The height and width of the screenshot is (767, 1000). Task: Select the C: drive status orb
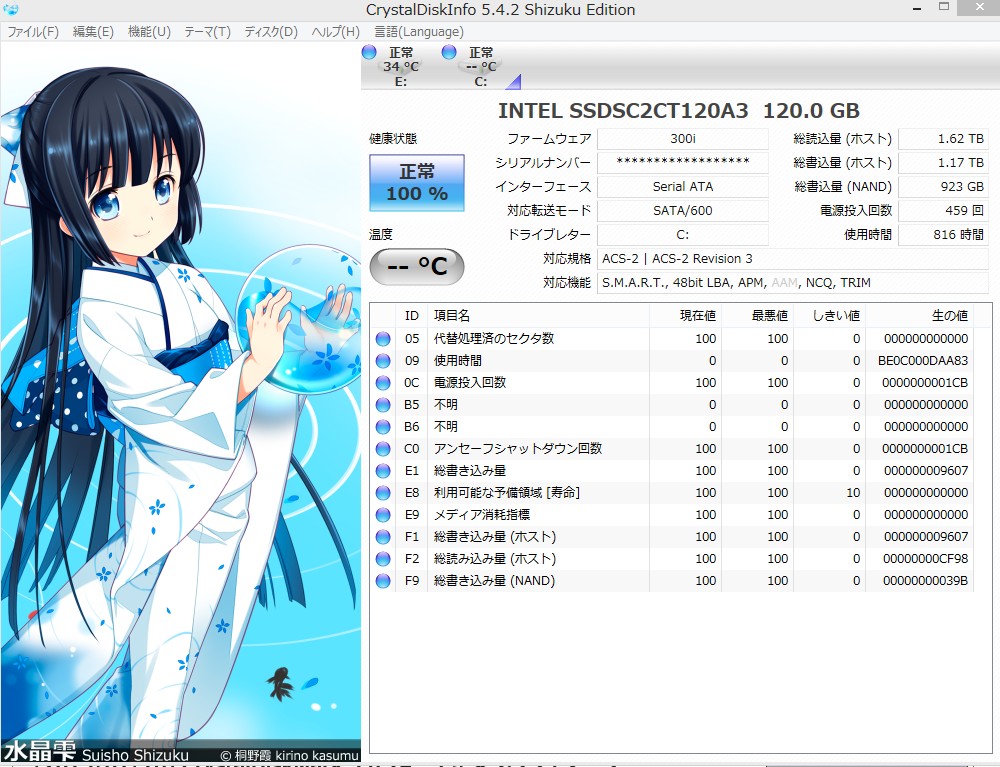click(449, 52)
